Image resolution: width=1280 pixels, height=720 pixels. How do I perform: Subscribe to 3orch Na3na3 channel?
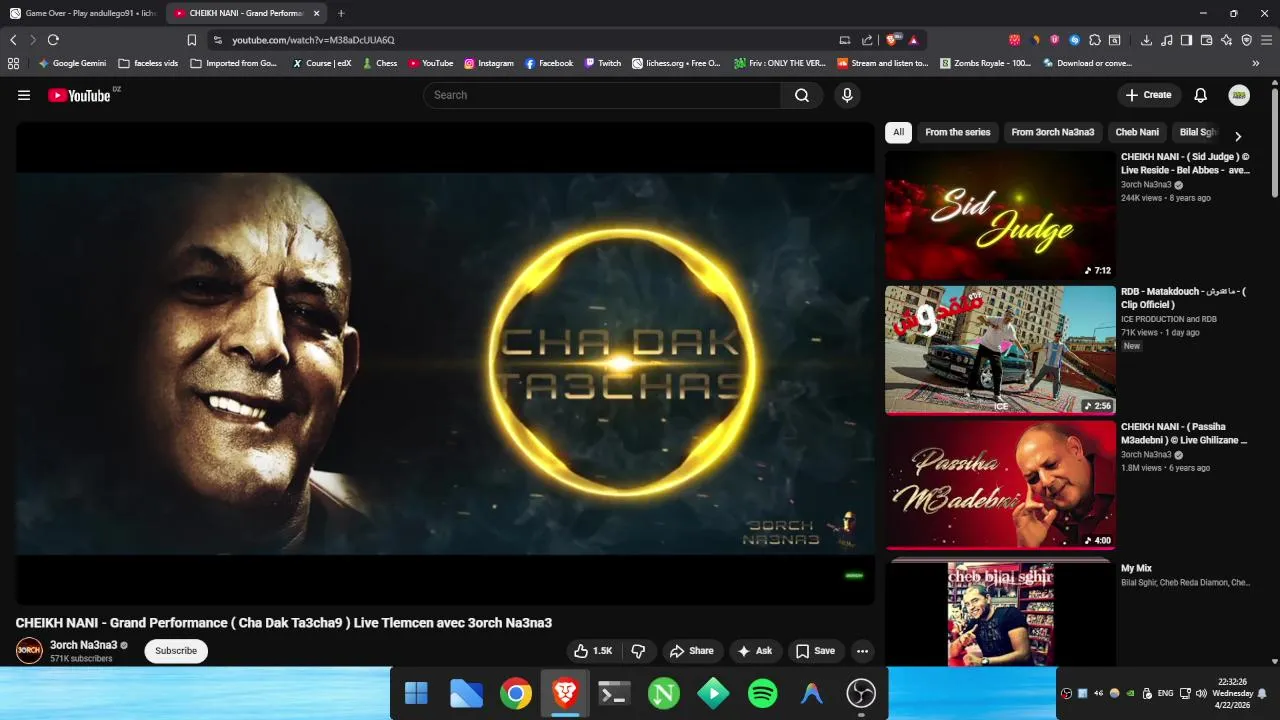(176, 651)
